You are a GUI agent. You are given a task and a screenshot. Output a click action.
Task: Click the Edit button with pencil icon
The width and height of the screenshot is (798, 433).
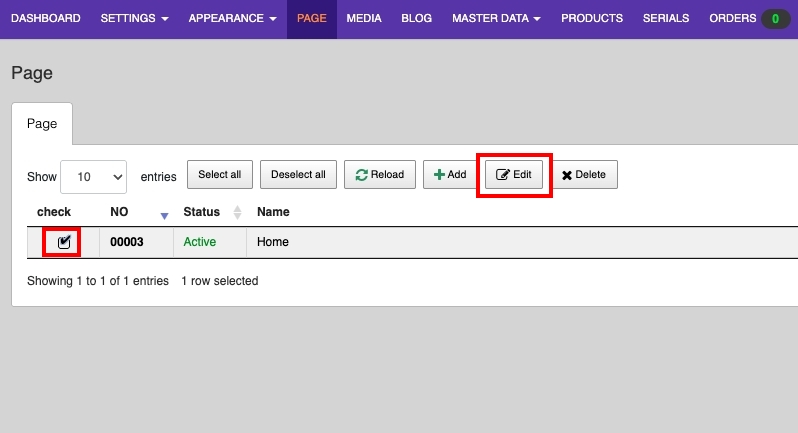(514, 175)
